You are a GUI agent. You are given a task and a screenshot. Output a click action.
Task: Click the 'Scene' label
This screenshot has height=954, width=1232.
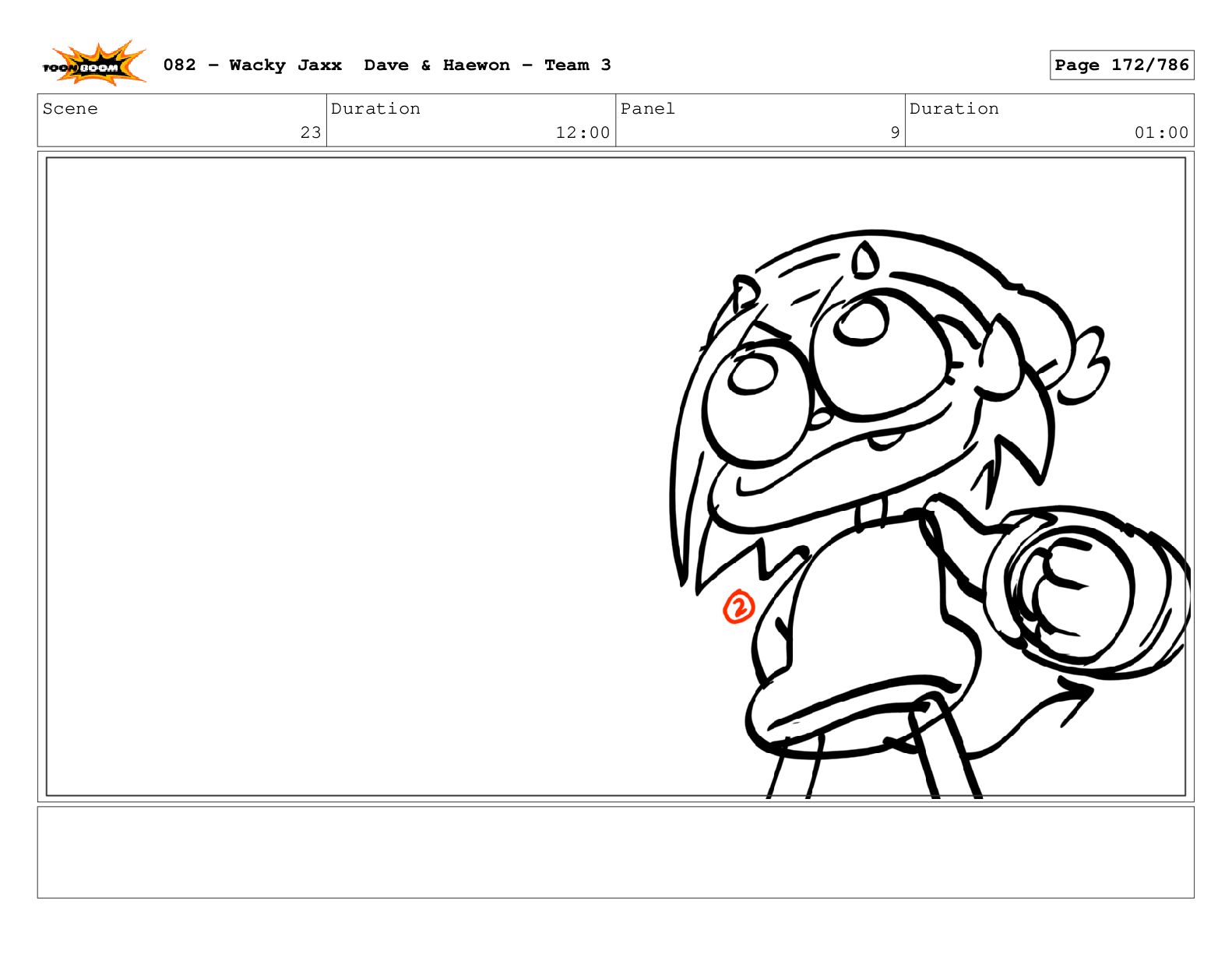click(70, 109)
